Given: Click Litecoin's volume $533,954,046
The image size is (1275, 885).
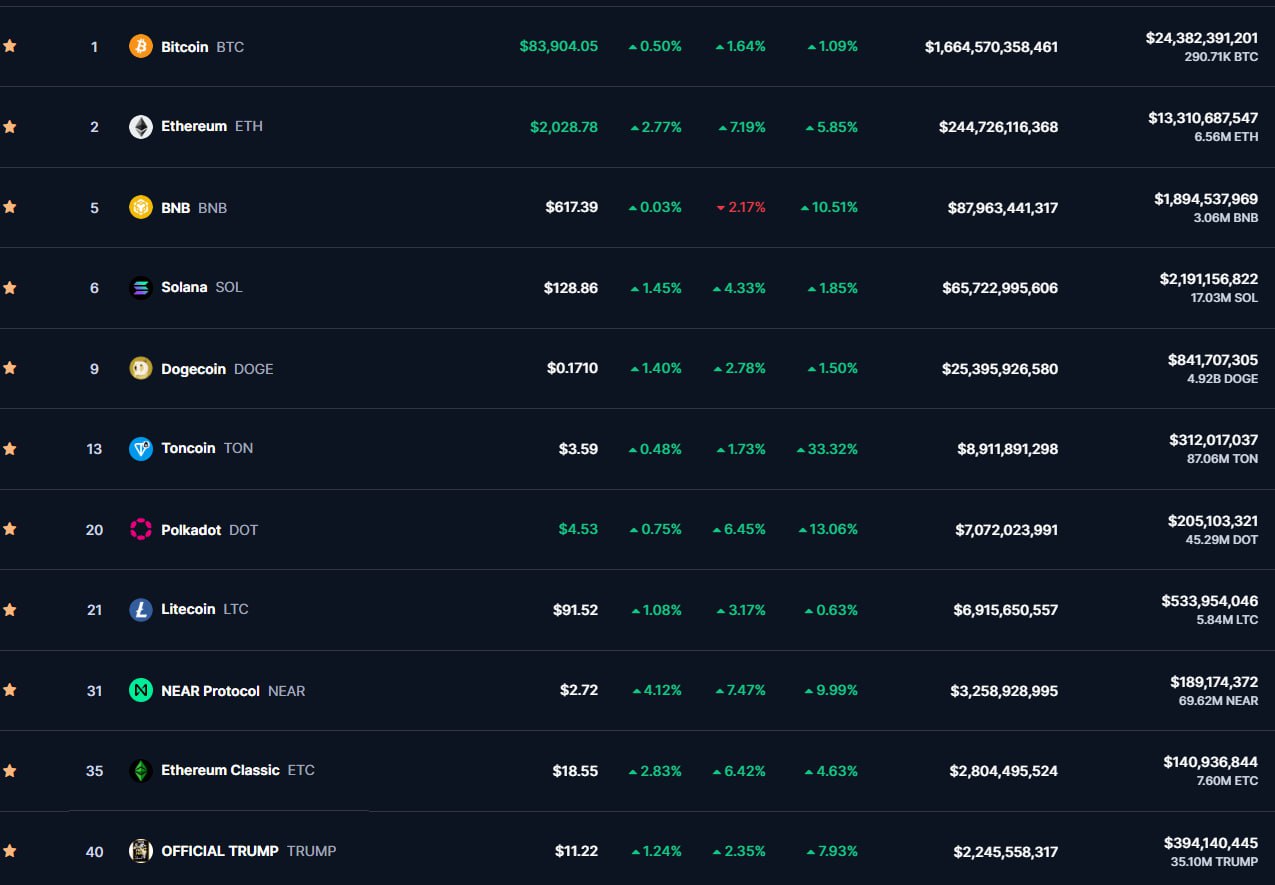Looking at the screenshot, I should [1210, 601].
